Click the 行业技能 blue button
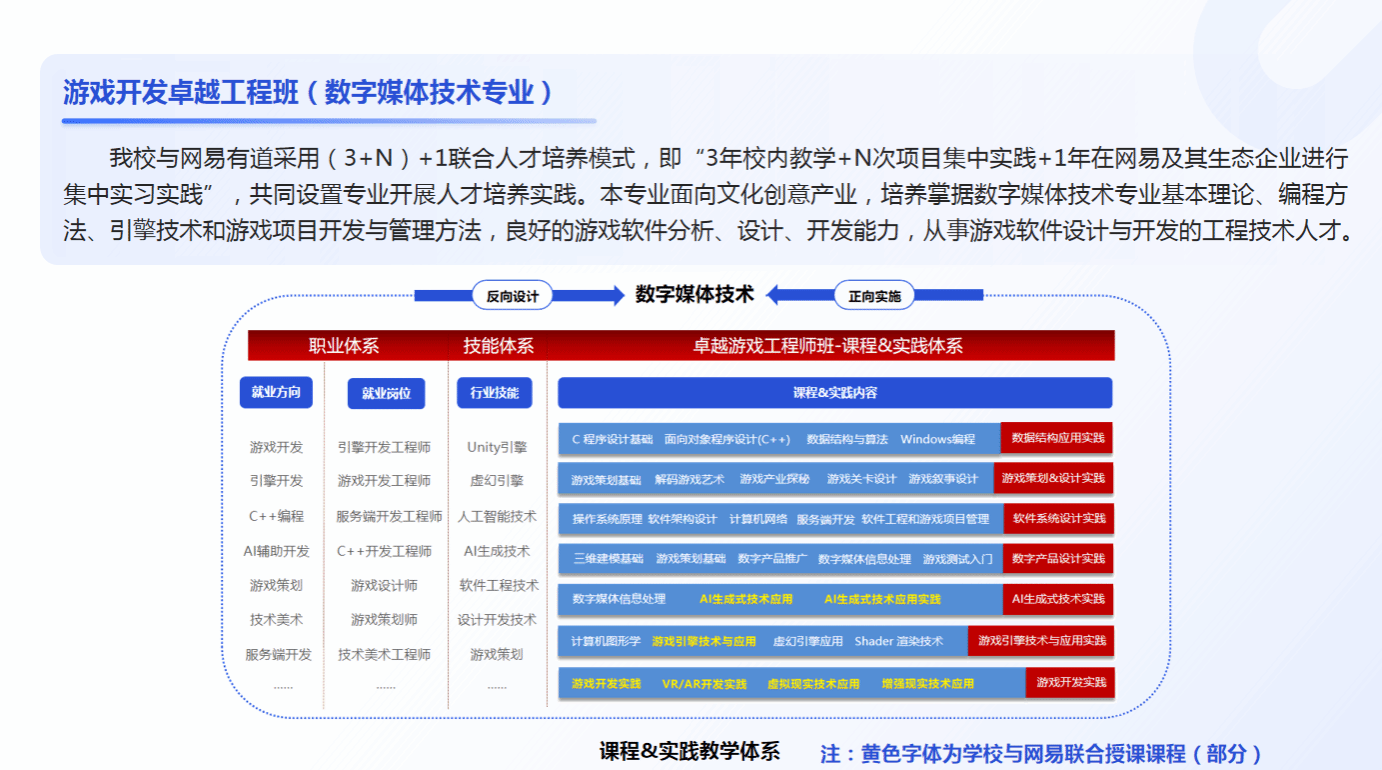1382x770 pixels. tap(495, 392)
